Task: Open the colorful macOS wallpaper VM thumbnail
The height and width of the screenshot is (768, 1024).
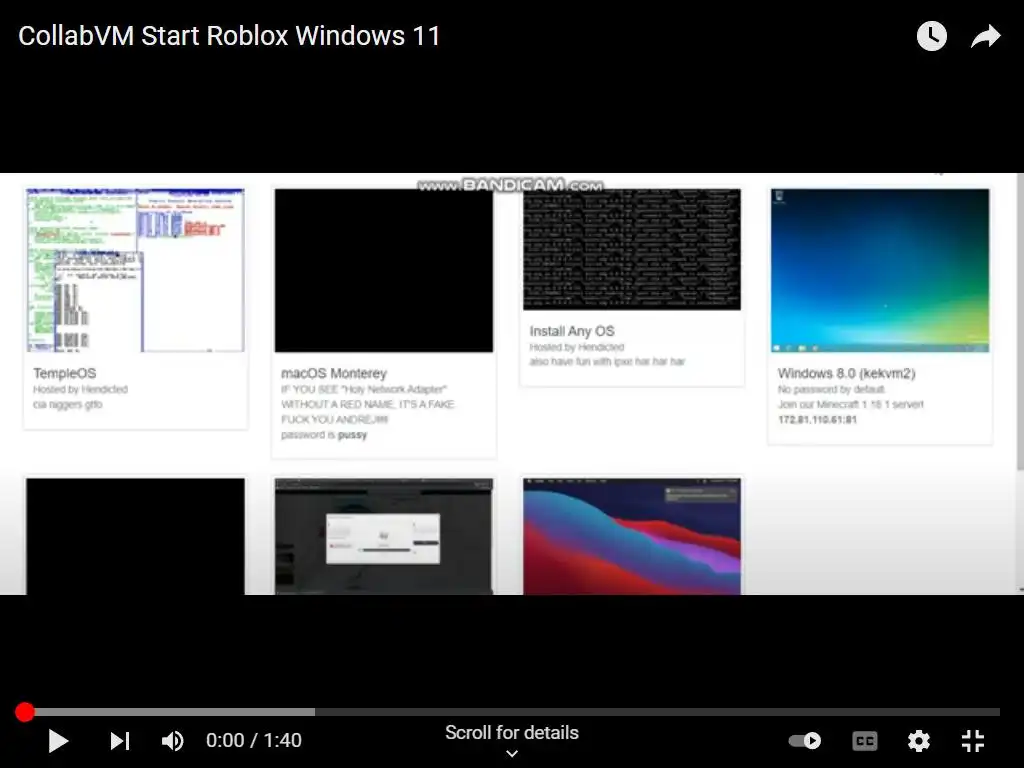Action: pos(632,536)
